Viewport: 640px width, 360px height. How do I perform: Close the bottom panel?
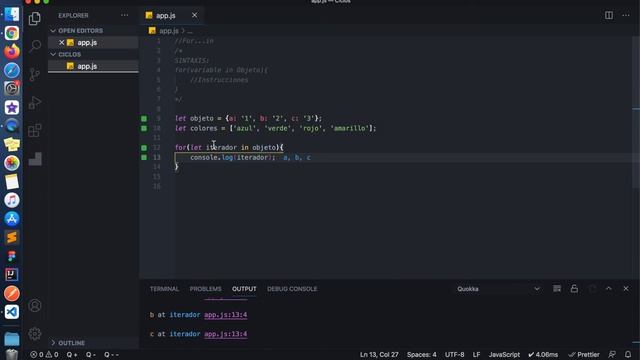pyautogui.click(x=626, y=289)
